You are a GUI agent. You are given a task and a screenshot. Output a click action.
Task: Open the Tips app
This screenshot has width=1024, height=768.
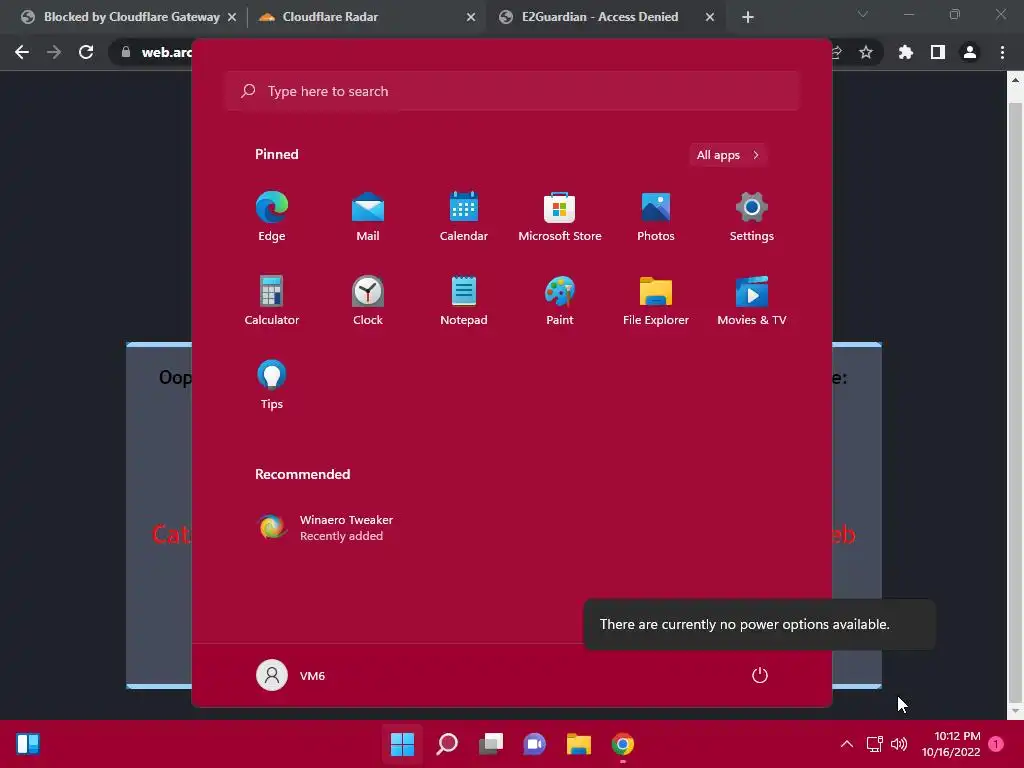[272, 385]
